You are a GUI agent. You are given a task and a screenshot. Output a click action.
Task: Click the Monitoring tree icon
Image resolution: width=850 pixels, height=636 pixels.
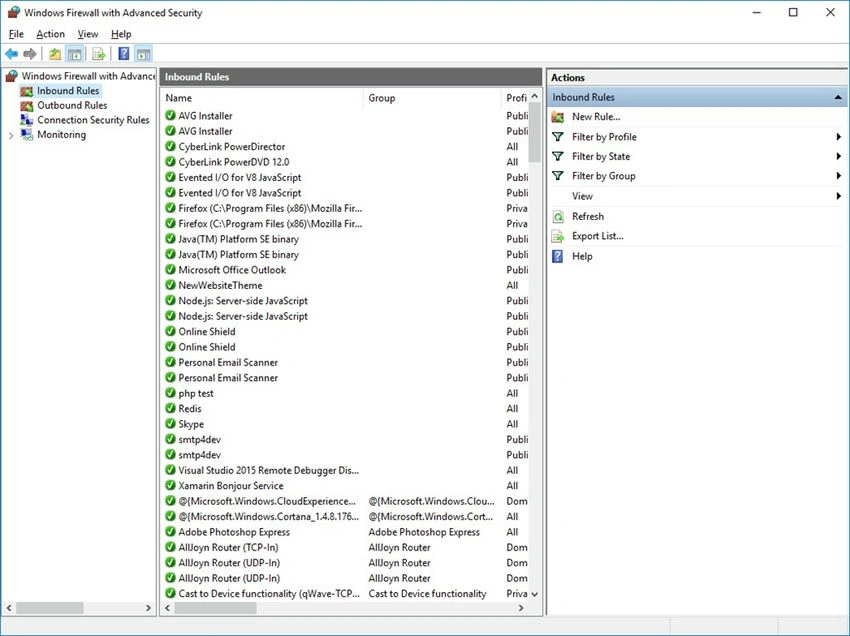(27, 134)
